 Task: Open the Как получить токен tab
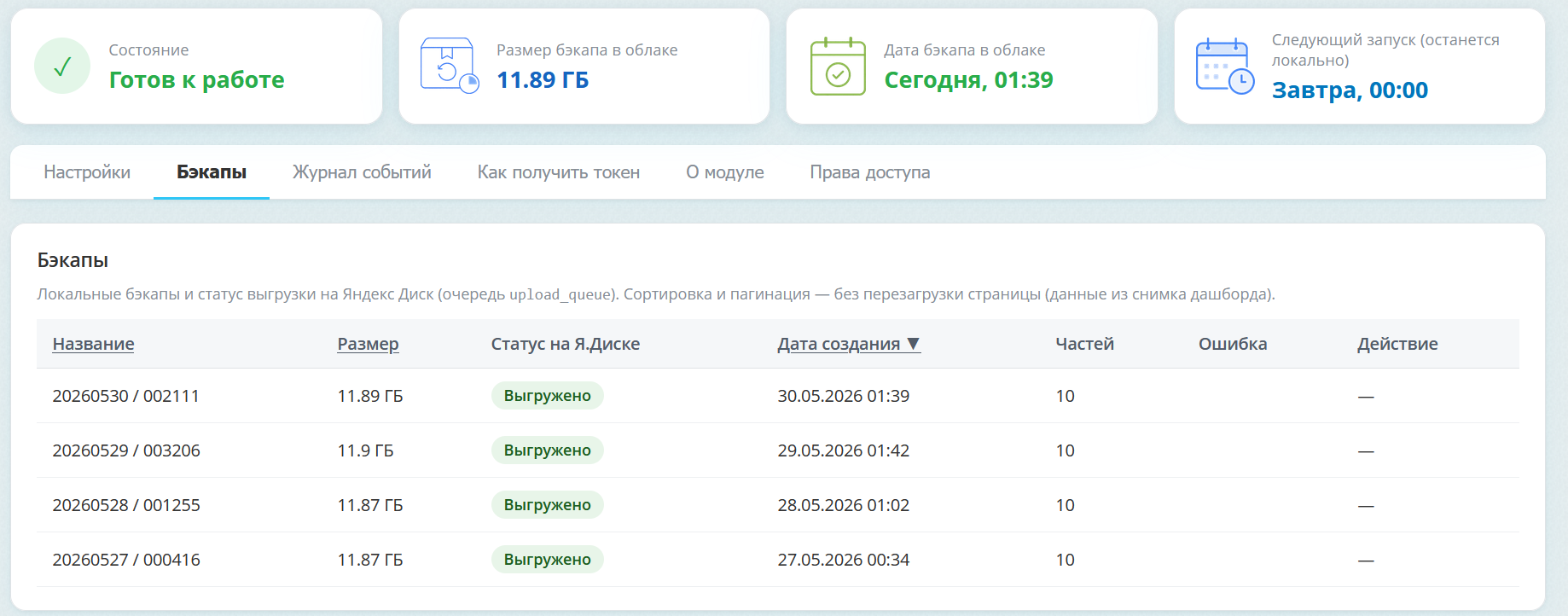tap(559, 172)
